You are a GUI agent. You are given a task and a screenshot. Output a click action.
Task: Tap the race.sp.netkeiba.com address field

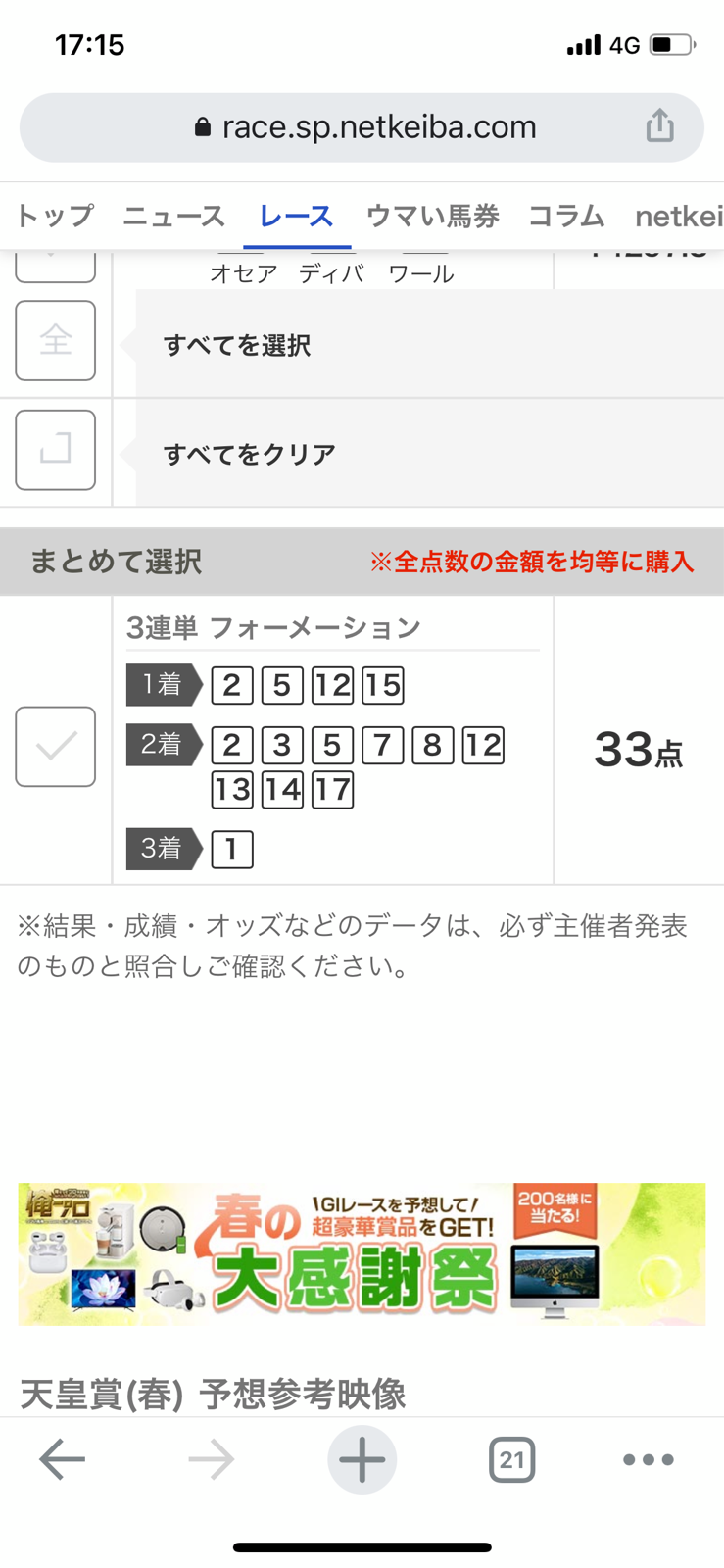pyautogui.click(x=379, y=127)
